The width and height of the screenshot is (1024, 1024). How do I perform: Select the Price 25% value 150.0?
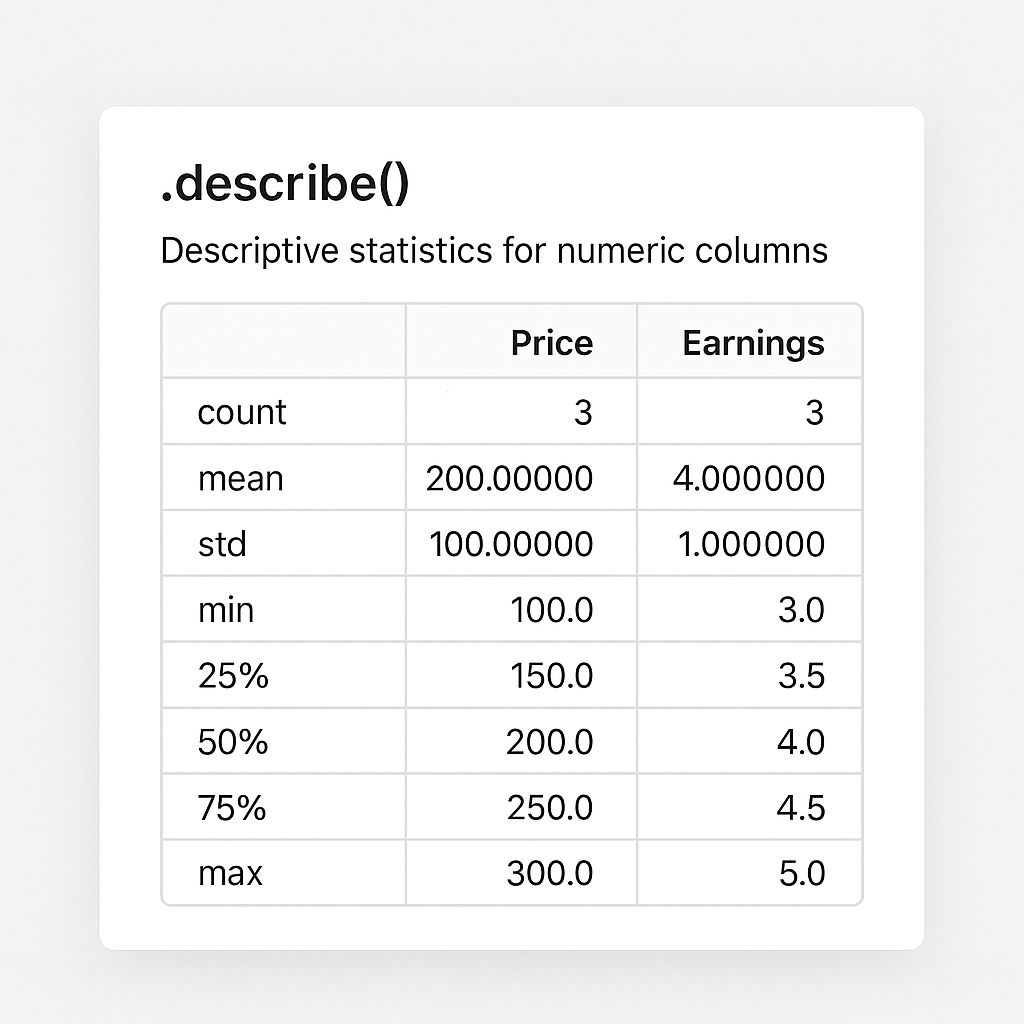[551, 676]
